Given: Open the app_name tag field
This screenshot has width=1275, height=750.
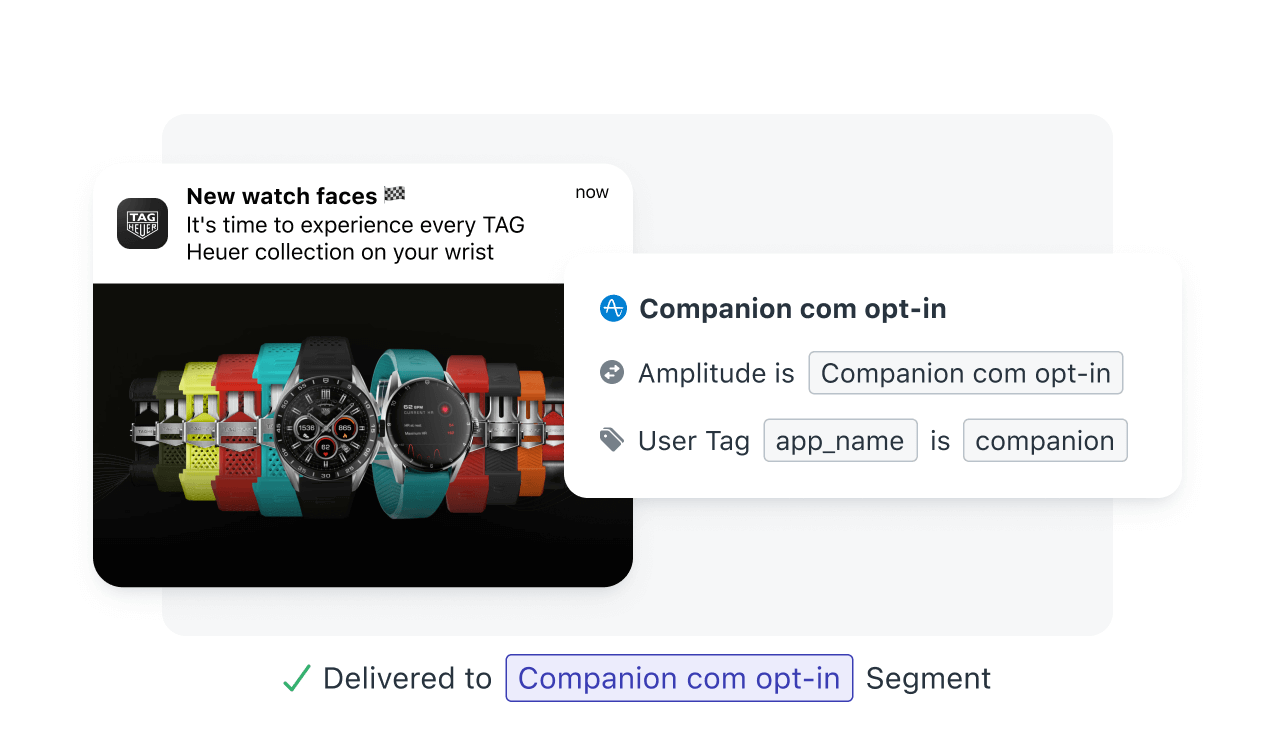Looking at the screenshot, I should pos(840,440).
